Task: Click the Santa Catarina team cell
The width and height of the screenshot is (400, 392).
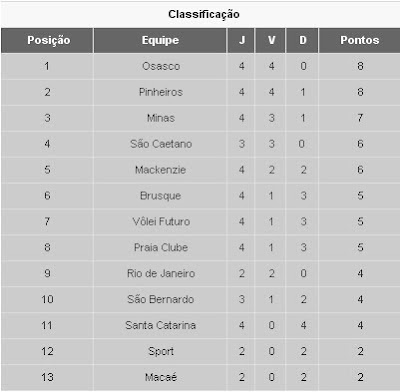Action: click(160, 325)
